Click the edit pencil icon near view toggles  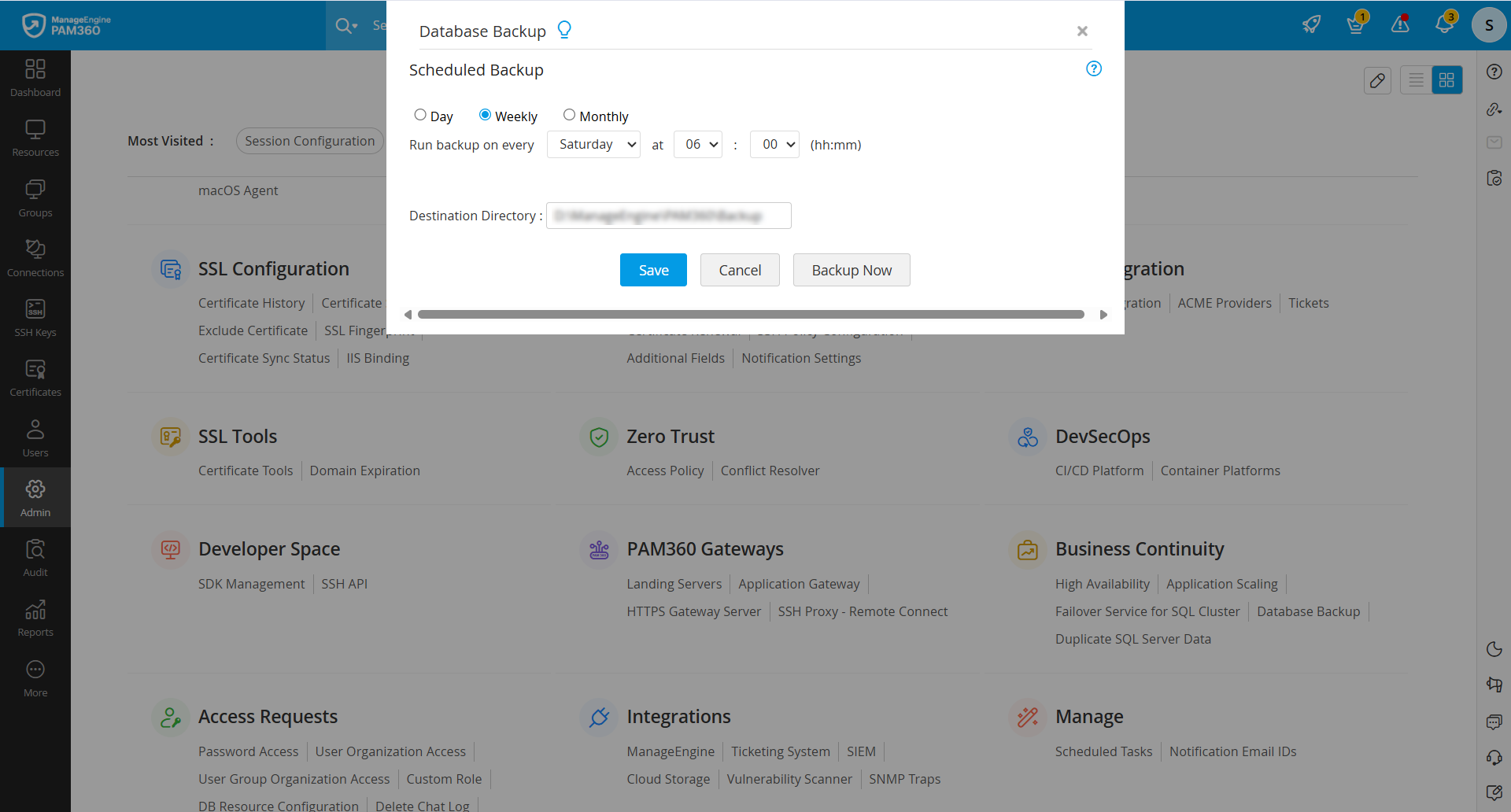tap(1377, 80)
